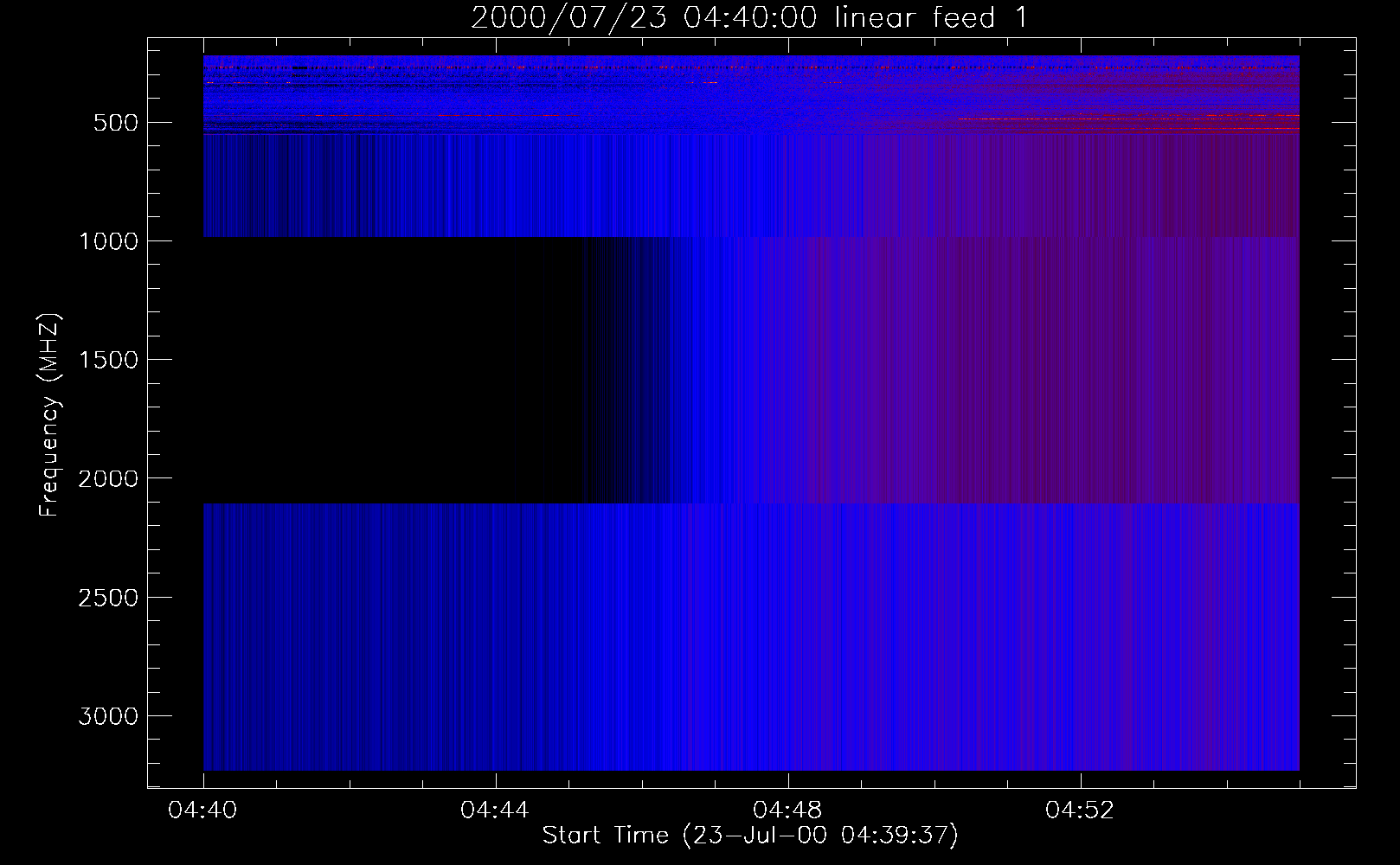
Task: Click the 2500 frequency tick label
Action: (108, 598)
